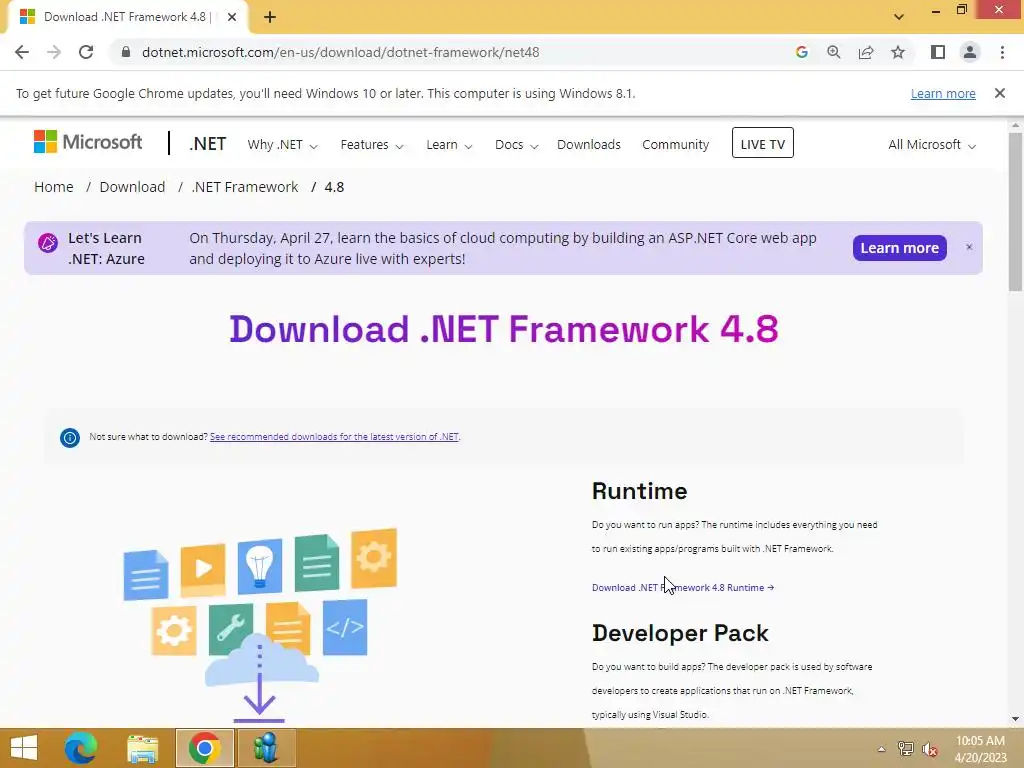Switch to Chrome in the taskbar
The image size is (1024, 768).
(x=204, y=748)
